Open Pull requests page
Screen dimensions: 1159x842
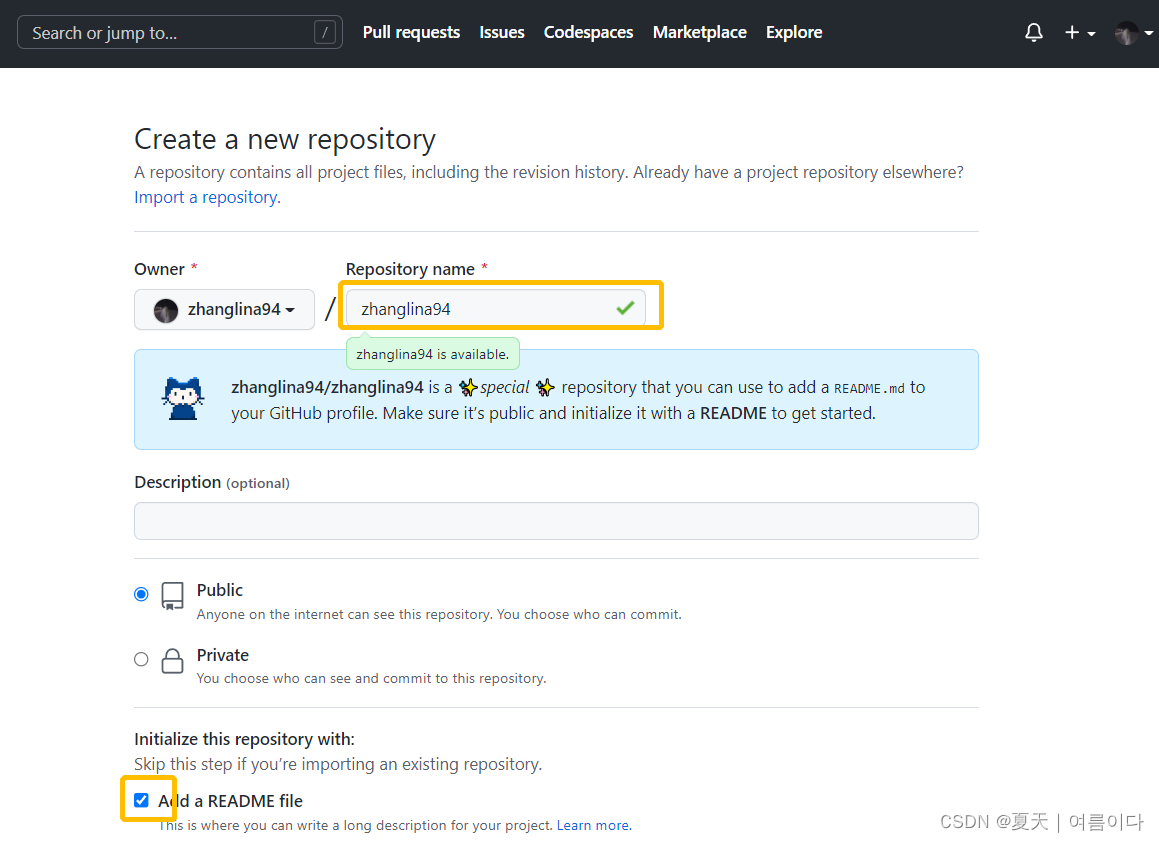click(x=411, y=33)
